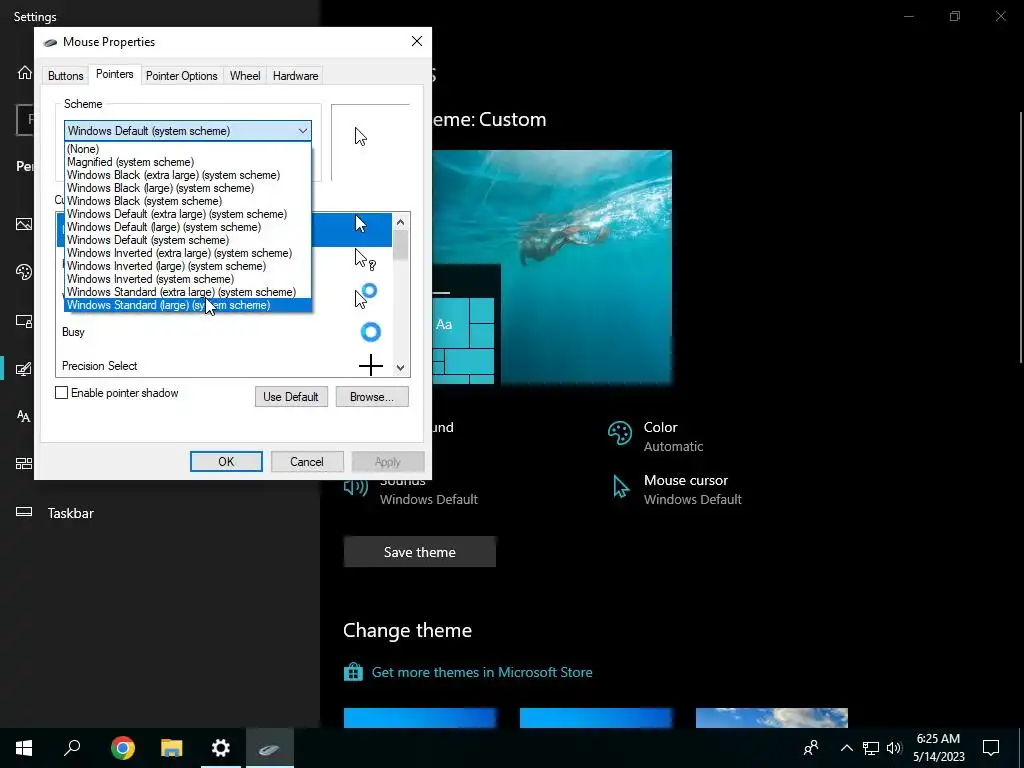Click Cancel in Mouse Properties
This screenshot has width=1024, height=768.
pos(307,462)
